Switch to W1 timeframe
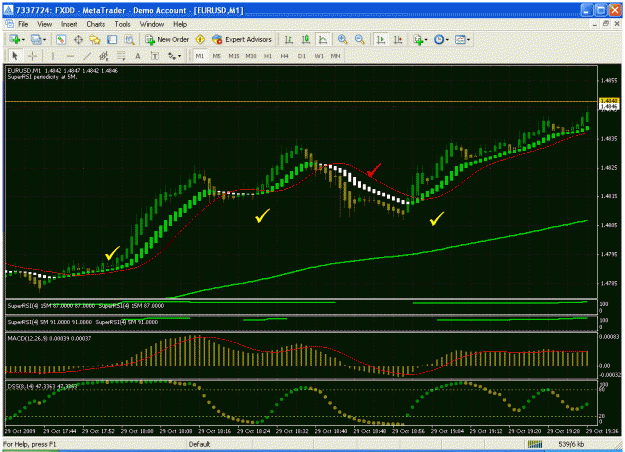The width and height of the screenshot is (625, 452). point(319,56)
